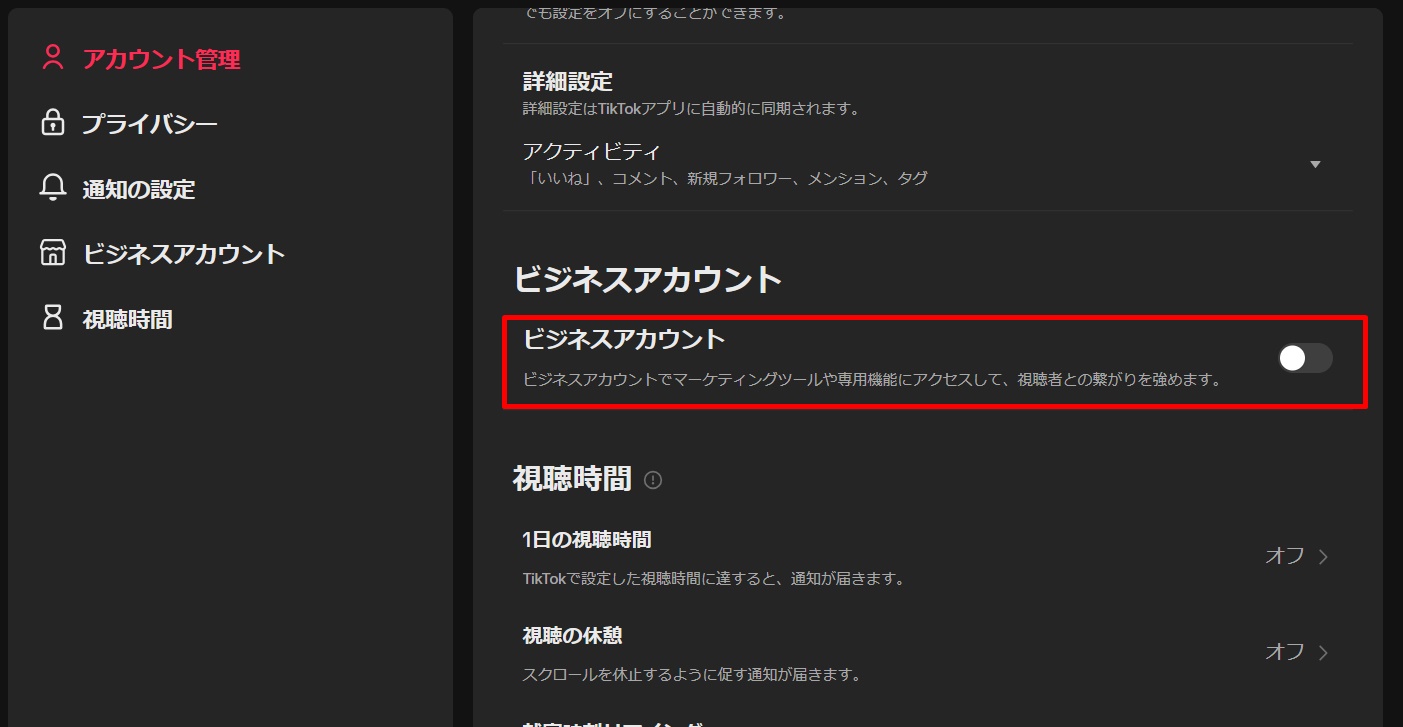Enable the ビジネスアカウント toggle switch
The image size is (1403, 727).
click(1304, 358)
